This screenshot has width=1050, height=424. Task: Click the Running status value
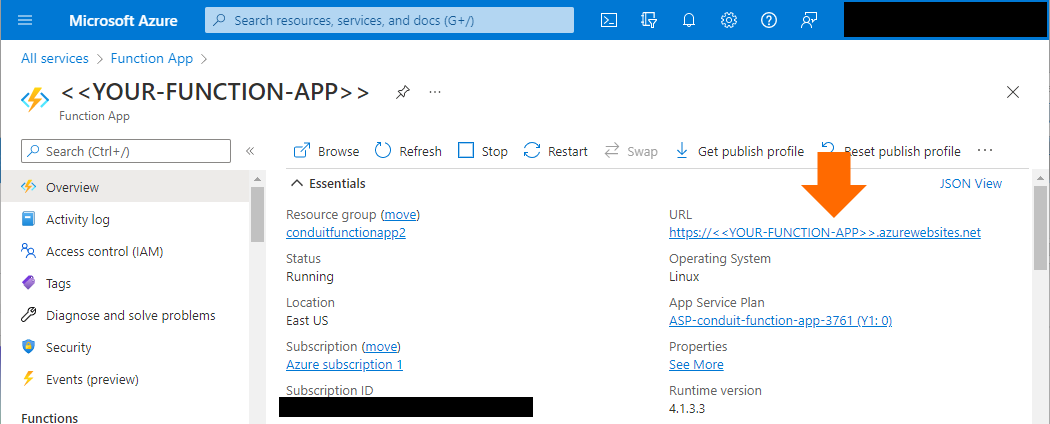coord(310,277)
